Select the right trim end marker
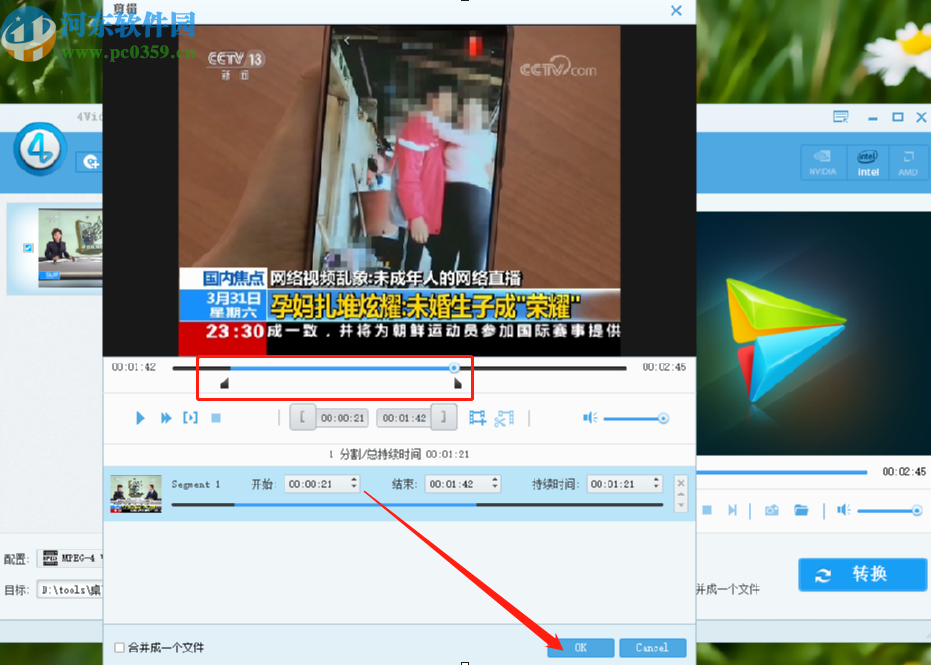This screenshot has width=931, height=665. (458, 384)
